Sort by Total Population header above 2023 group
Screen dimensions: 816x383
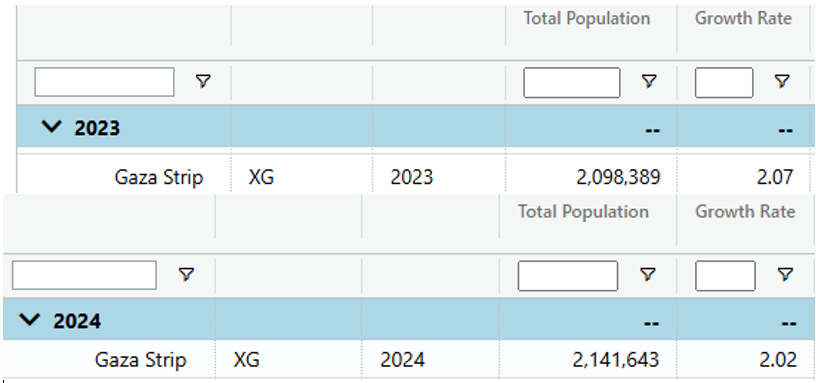(x=586, y=18)
